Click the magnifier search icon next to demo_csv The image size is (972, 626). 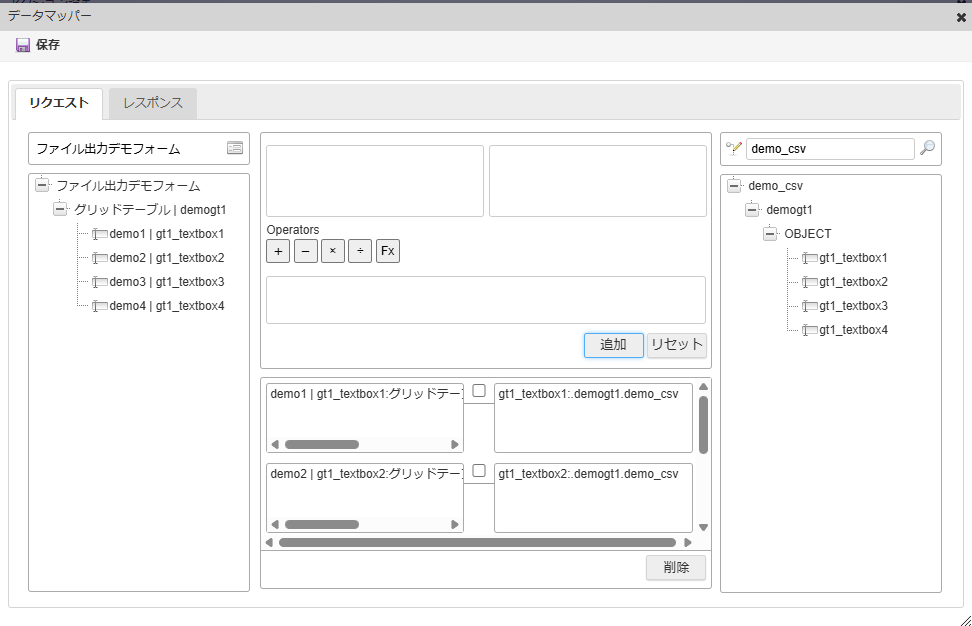tap(927, 148)
